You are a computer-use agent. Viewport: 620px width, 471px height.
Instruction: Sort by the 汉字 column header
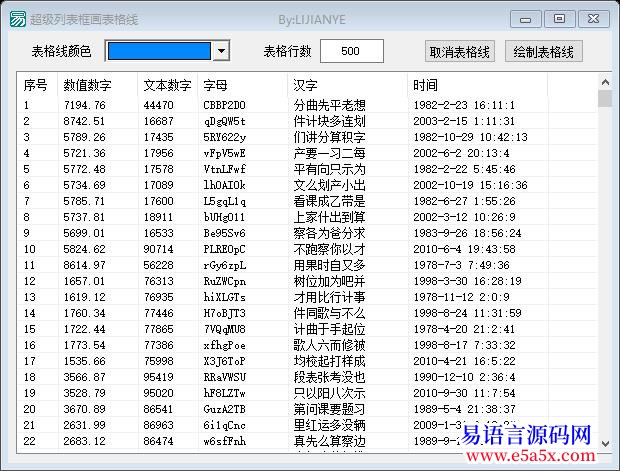point(348,85)
